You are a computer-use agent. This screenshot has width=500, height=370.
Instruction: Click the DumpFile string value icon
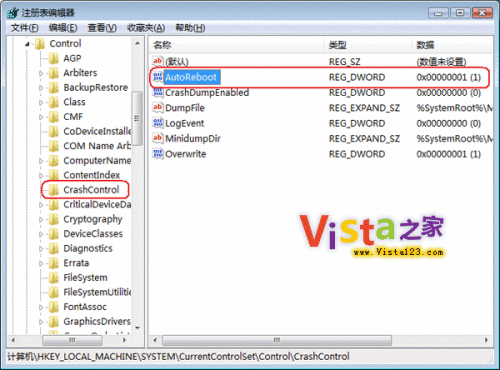coord(158,108)
